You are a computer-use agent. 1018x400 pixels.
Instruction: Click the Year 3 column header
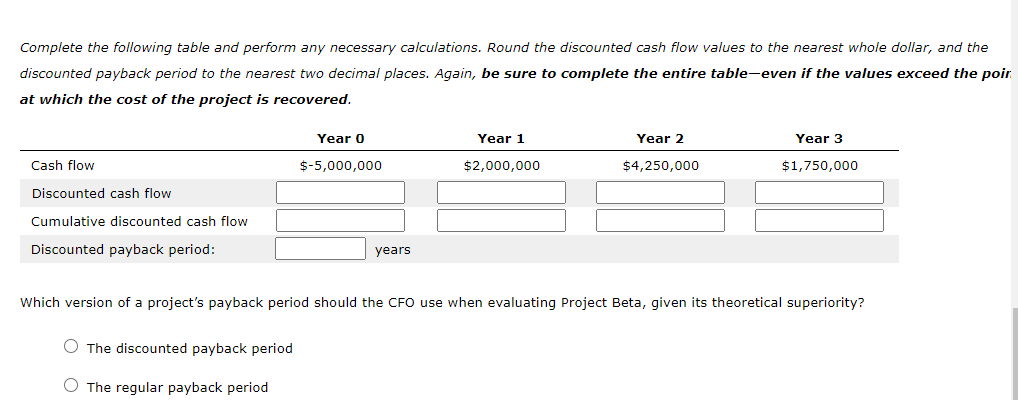pyautogui.click(x=819, y=138)
